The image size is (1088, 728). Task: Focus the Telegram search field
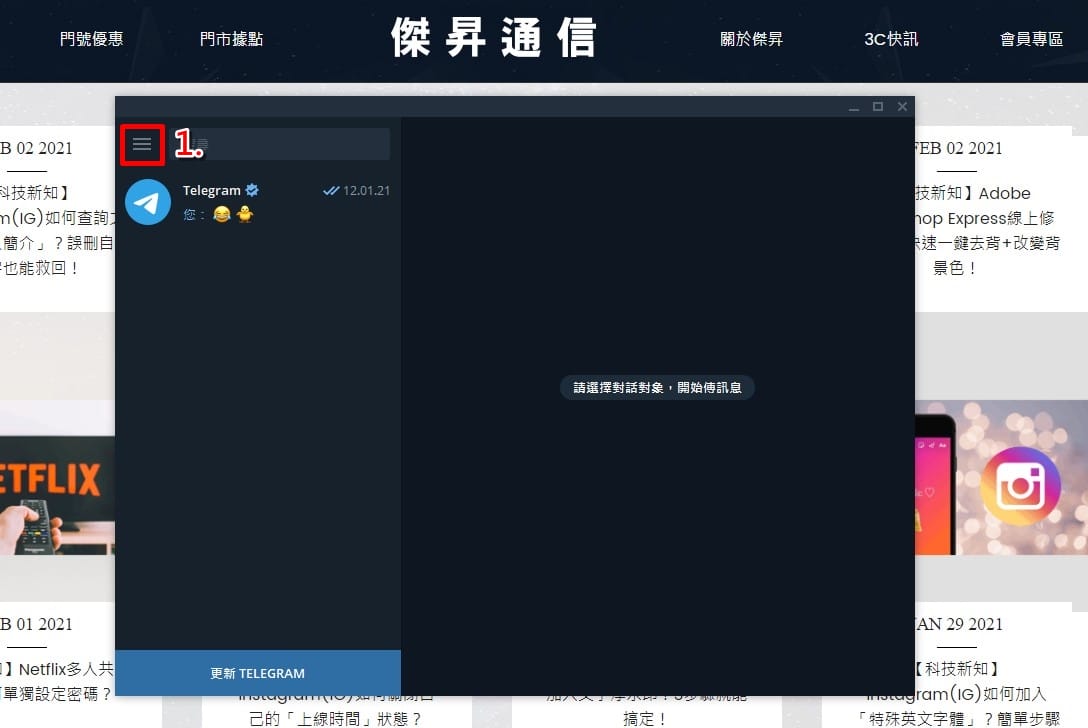pyautogui.click(x=290, y=144)
